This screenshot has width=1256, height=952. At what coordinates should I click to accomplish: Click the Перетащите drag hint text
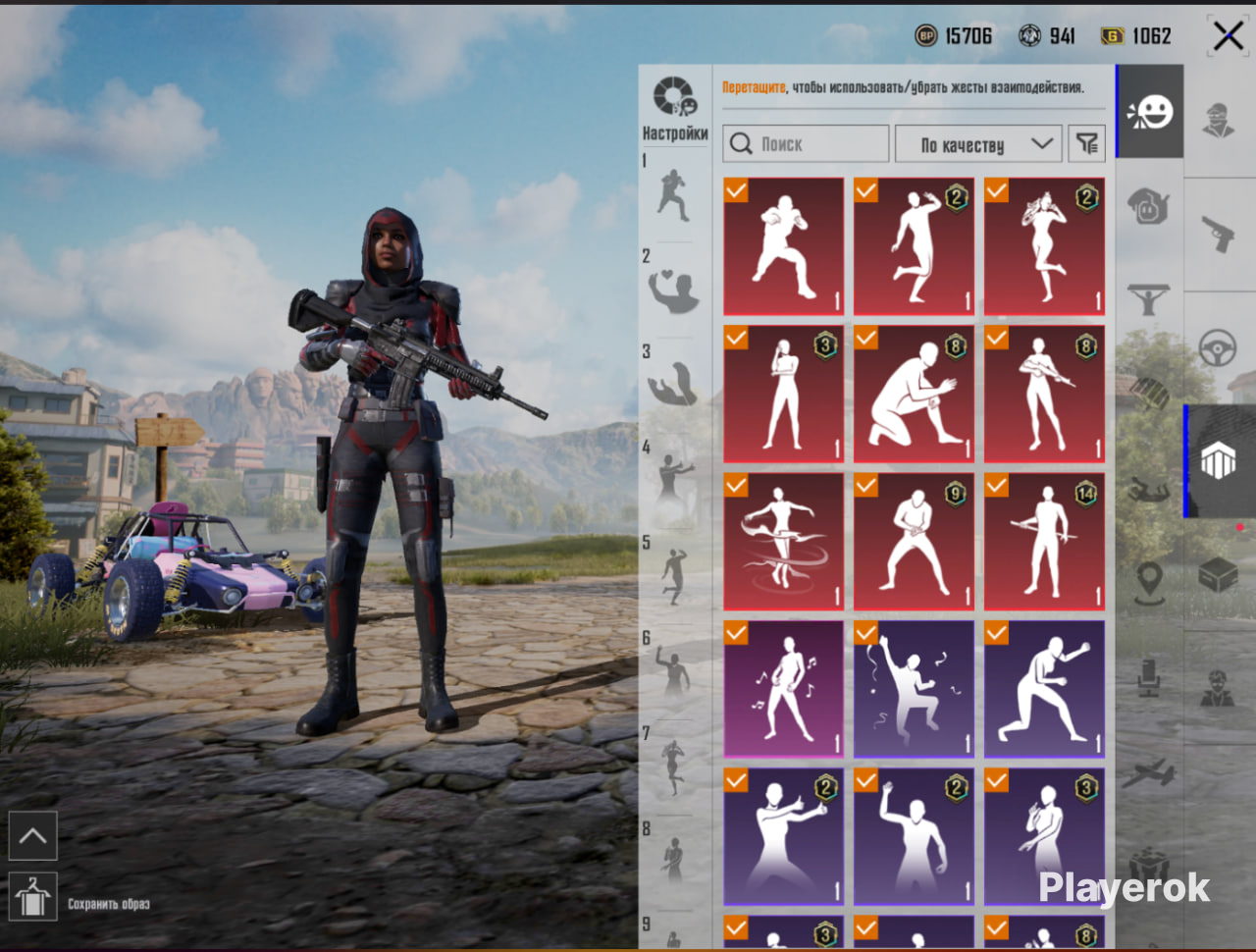(x=754, y=87)
